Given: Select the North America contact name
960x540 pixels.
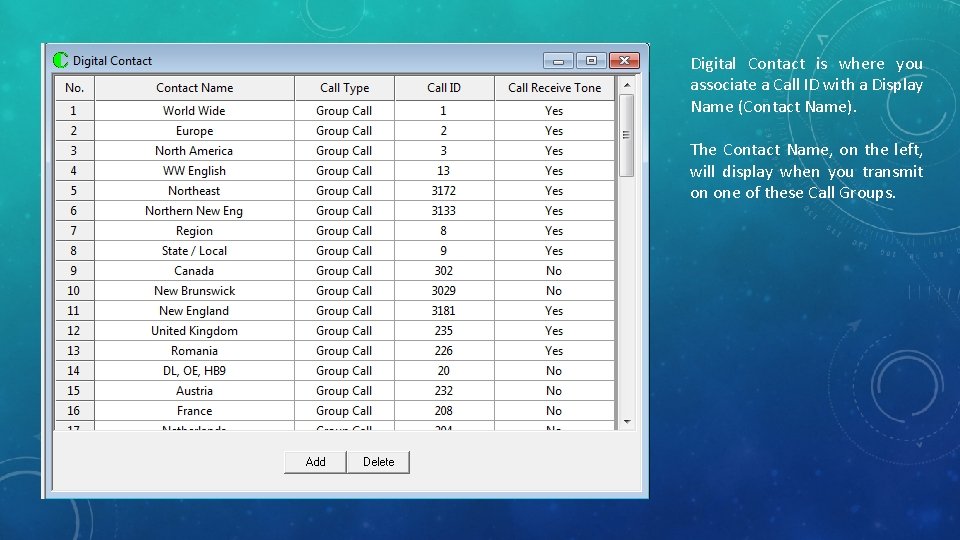Looking at the screenshot, I should click(195, 151).
